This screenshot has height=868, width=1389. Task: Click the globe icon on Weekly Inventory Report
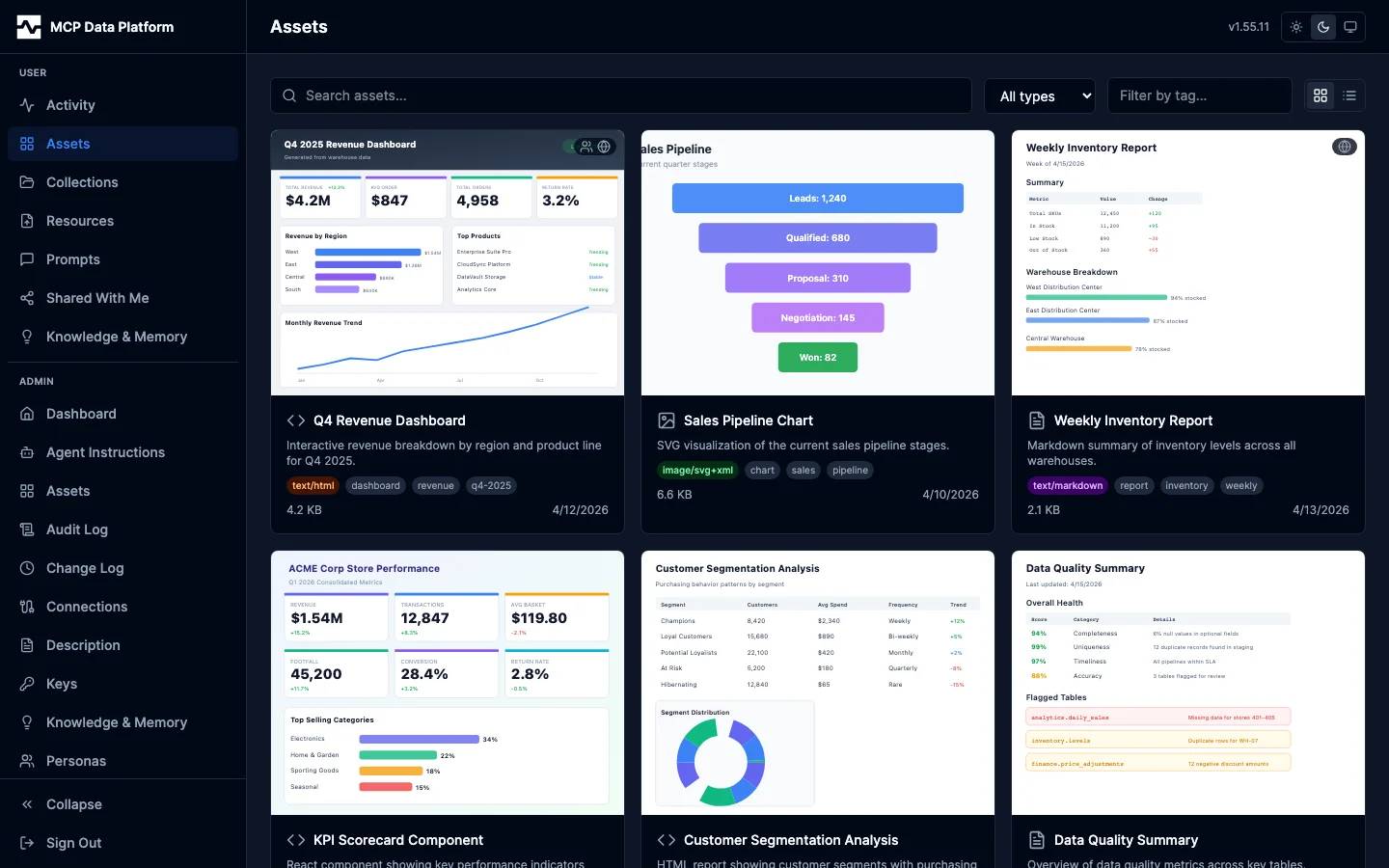click(1344, 147)
